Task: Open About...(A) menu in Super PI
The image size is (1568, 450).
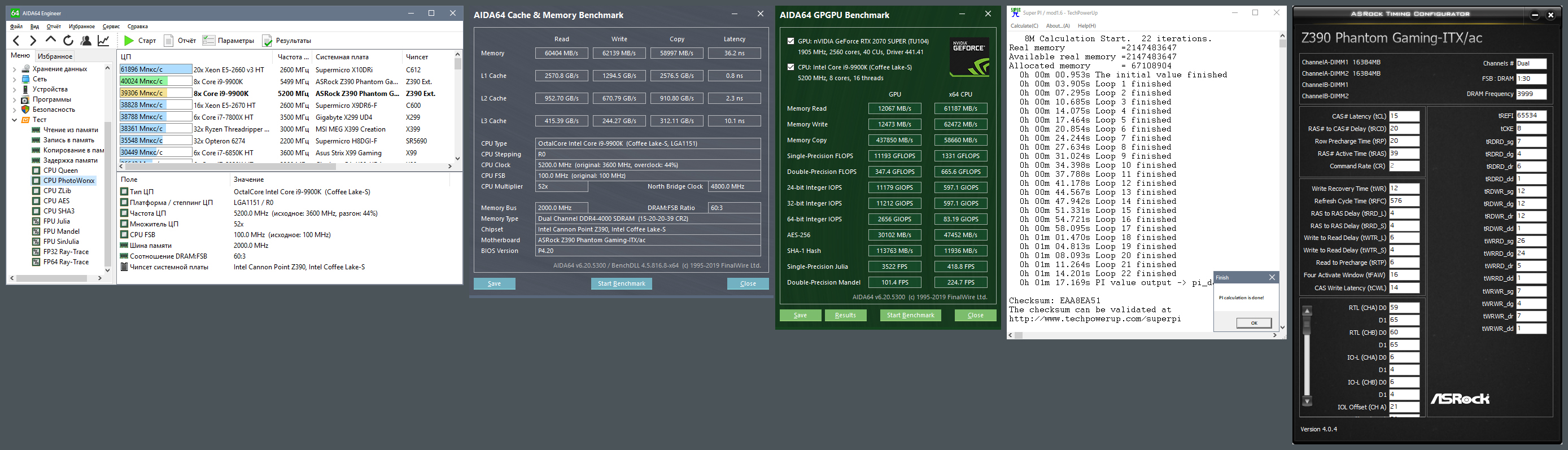Action: tap(1058, 26)
